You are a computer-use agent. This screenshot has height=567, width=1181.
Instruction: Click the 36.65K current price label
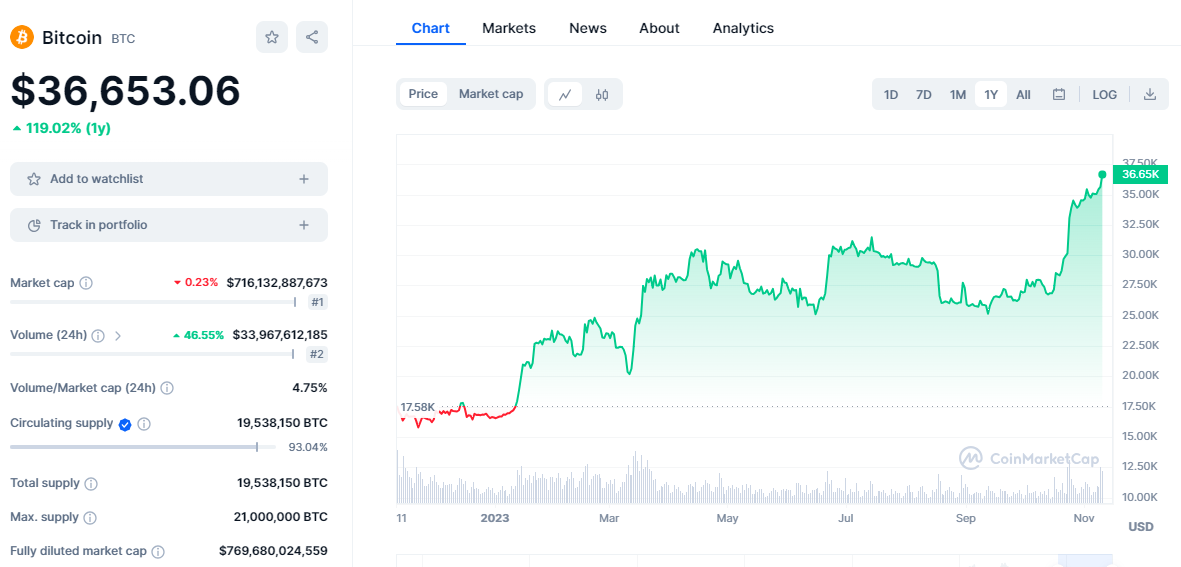pyautogui.click(x=1140, y=175)
